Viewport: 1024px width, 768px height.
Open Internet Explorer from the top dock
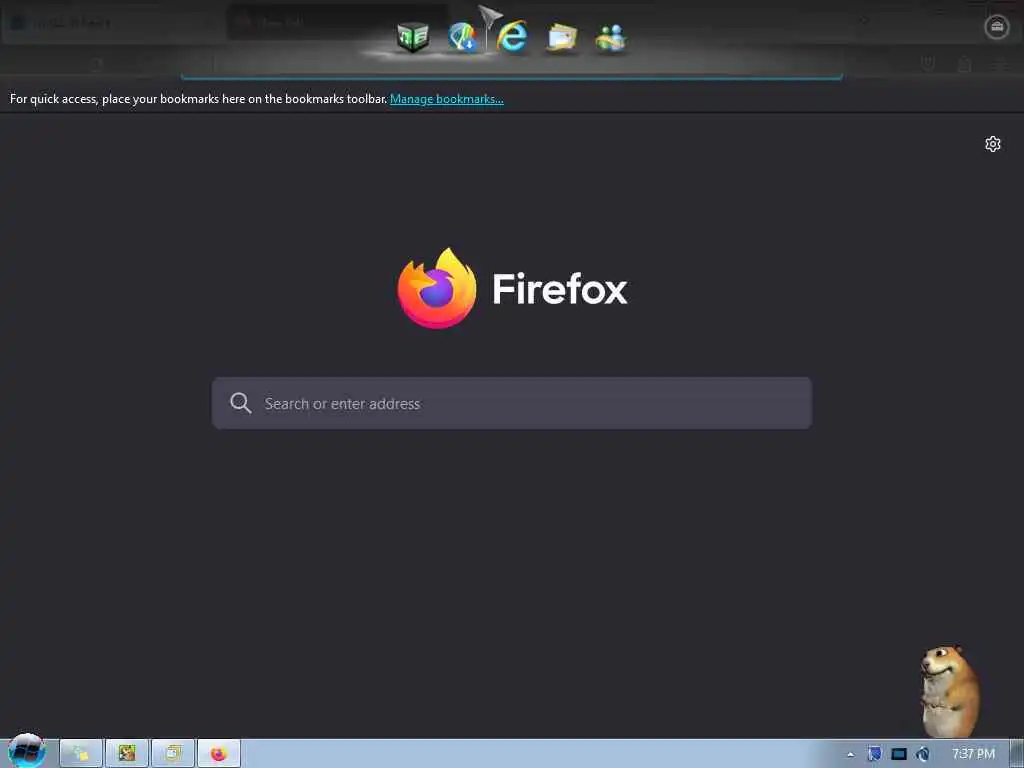512,36
